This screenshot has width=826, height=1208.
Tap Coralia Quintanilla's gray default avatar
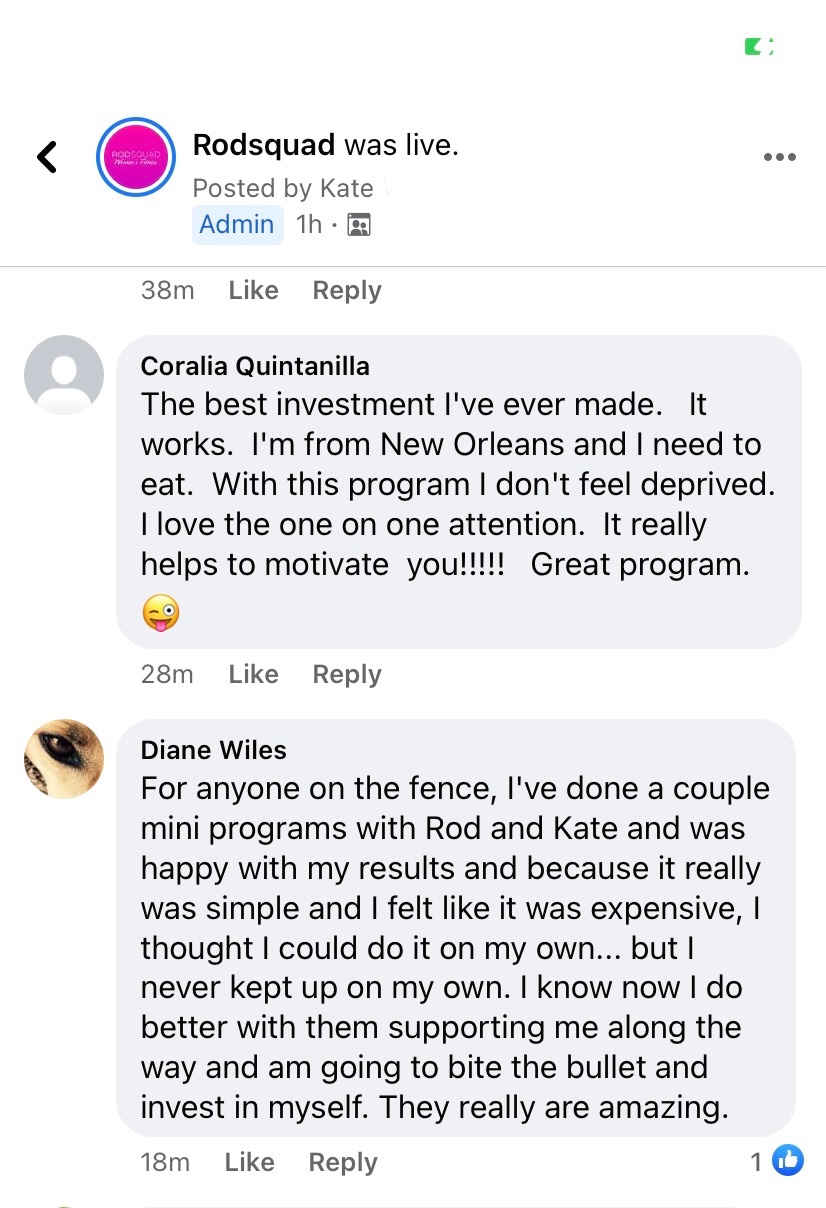(x=64, y=375)
